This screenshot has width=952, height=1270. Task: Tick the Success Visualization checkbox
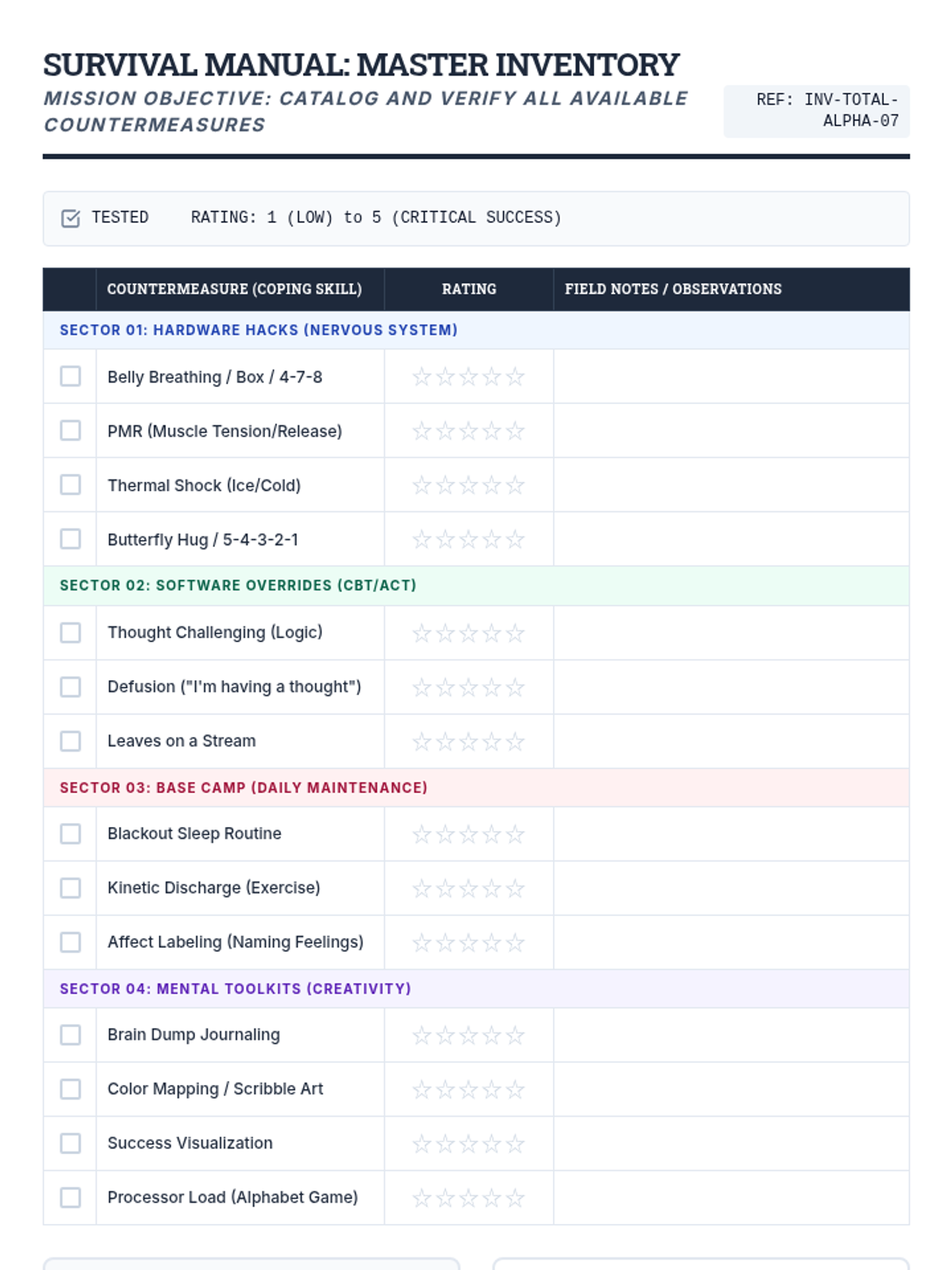pyautogui.click(x=71, y=1143)
